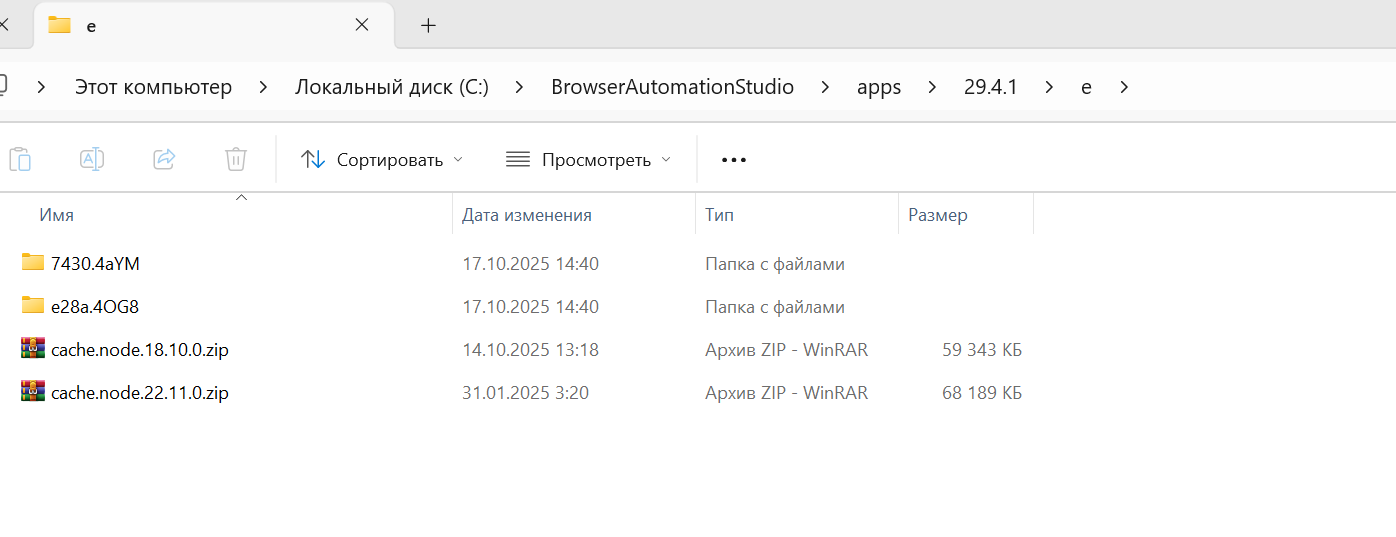Click type cell of e28a.4OG8 row
This screenshot has height=537, width=1396.
coord(775,307)
